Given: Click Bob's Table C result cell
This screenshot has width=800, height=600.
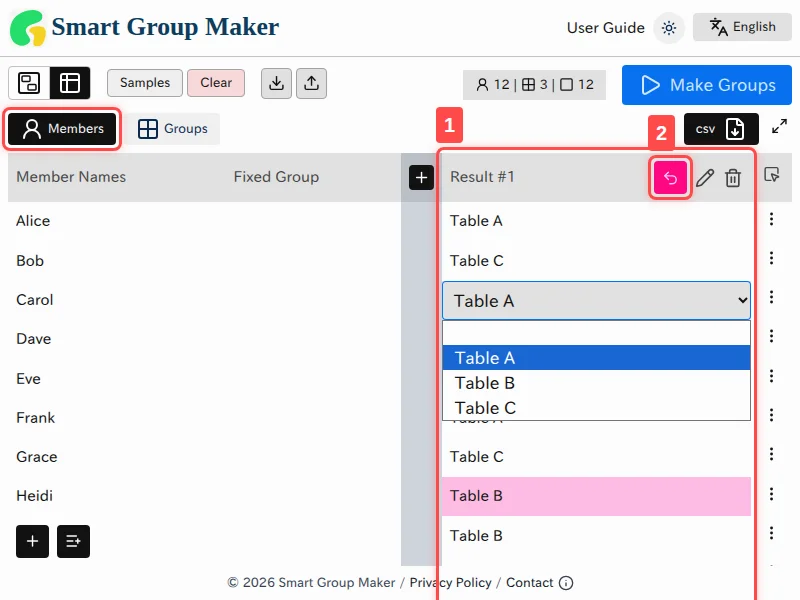Looking at the screenshot, I should (x=596, y=261).
